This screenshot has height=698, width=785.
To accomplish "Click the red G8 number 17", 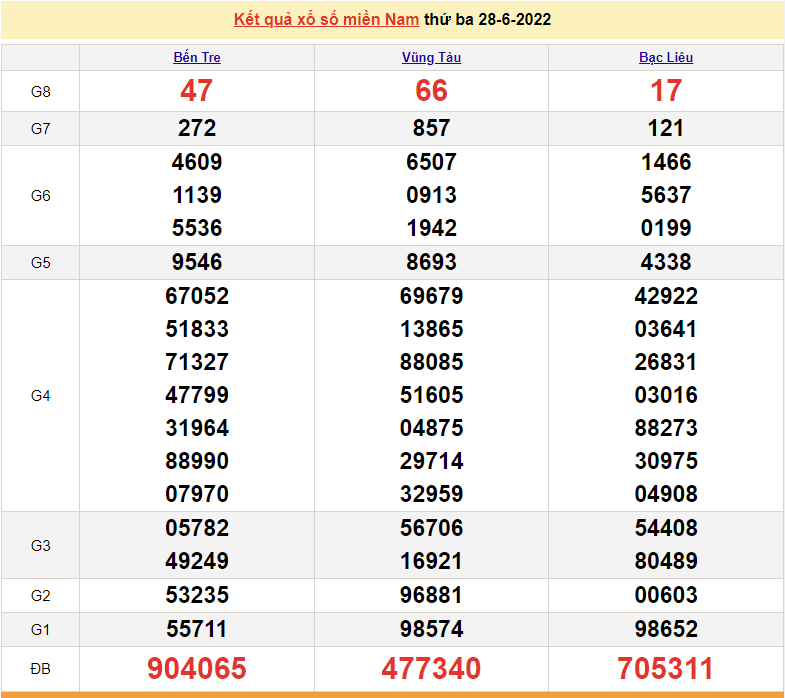I will [666, 91].
